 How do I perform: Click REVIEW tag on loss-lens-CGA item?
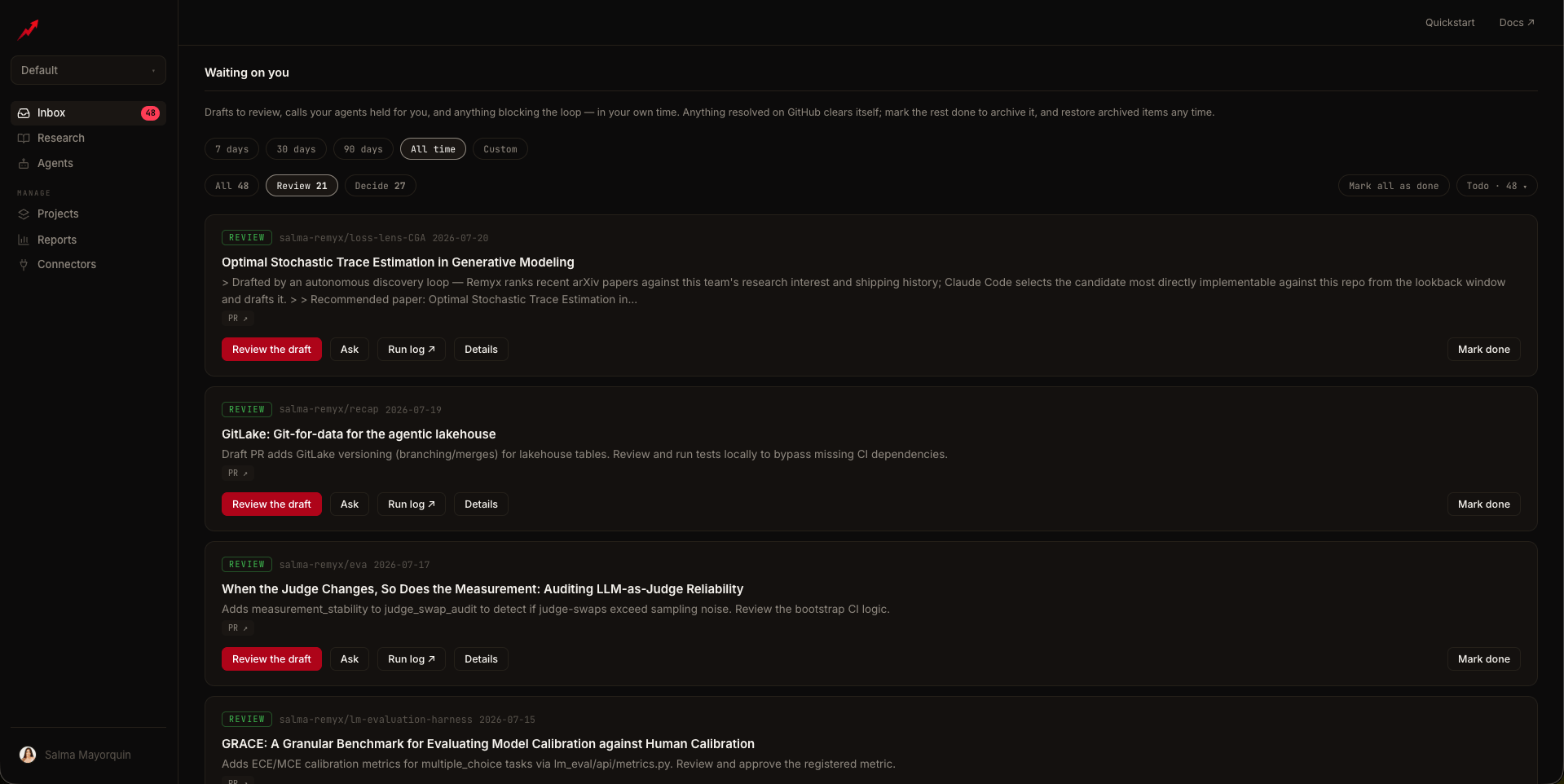pos(247,238)
